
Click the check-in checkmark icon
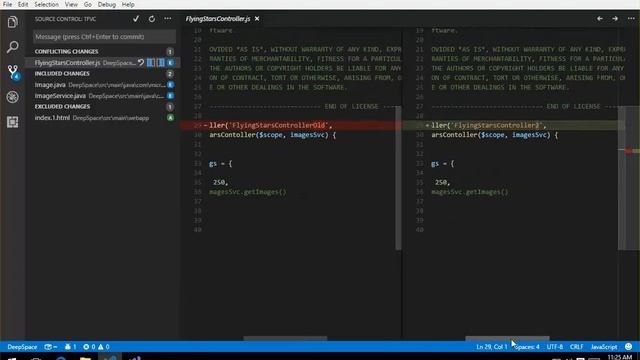click(136, 19)
